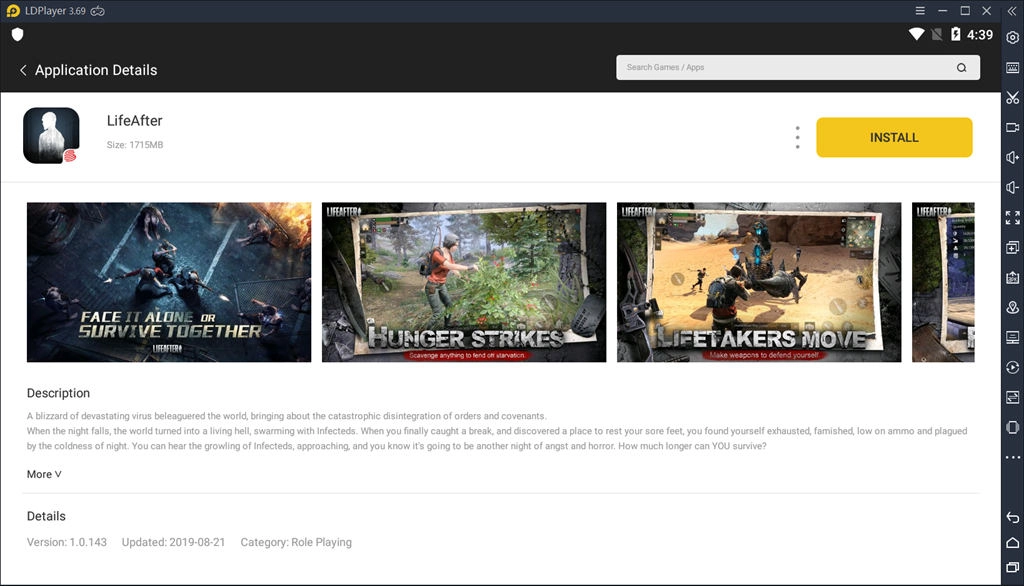Collapse the sidebar with double chevron
Screen dimensions: 1024x586
tap(1012, 10)
